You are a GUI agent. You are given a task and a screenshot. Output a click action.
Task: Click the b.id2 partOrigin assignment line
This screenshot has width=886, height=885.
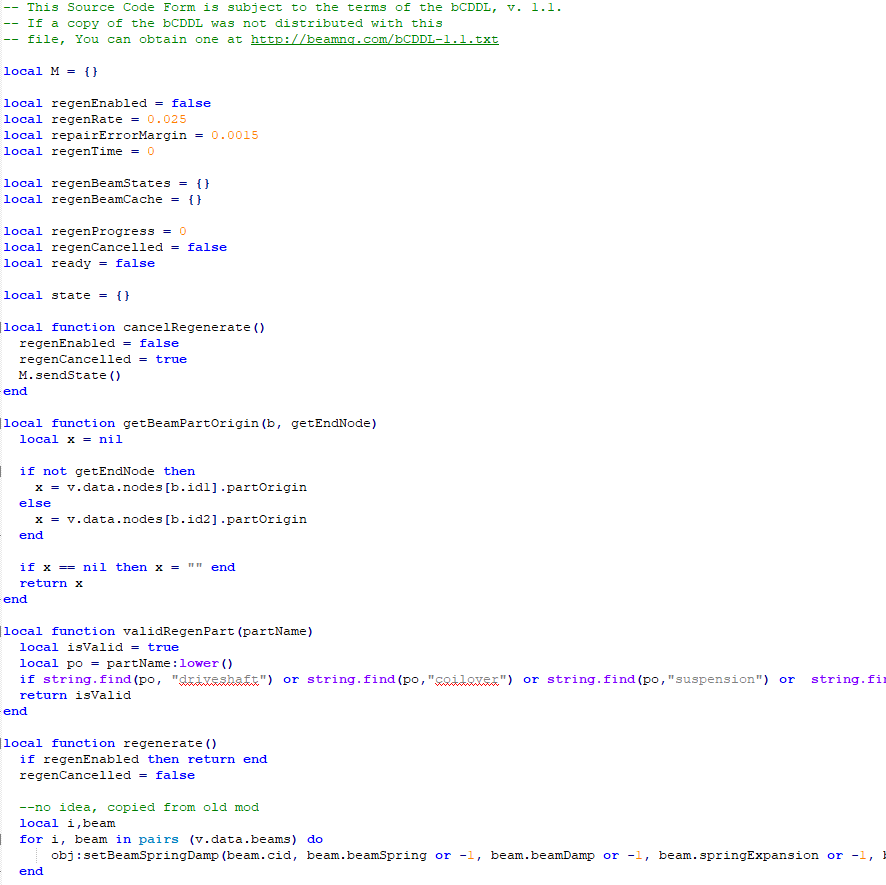[171, 520]
